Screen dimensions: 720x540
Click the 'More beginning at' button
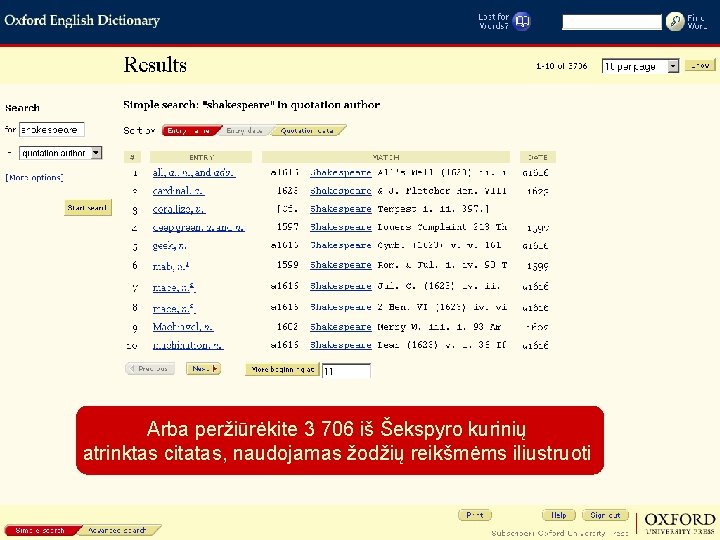click(x=282, y=369)
